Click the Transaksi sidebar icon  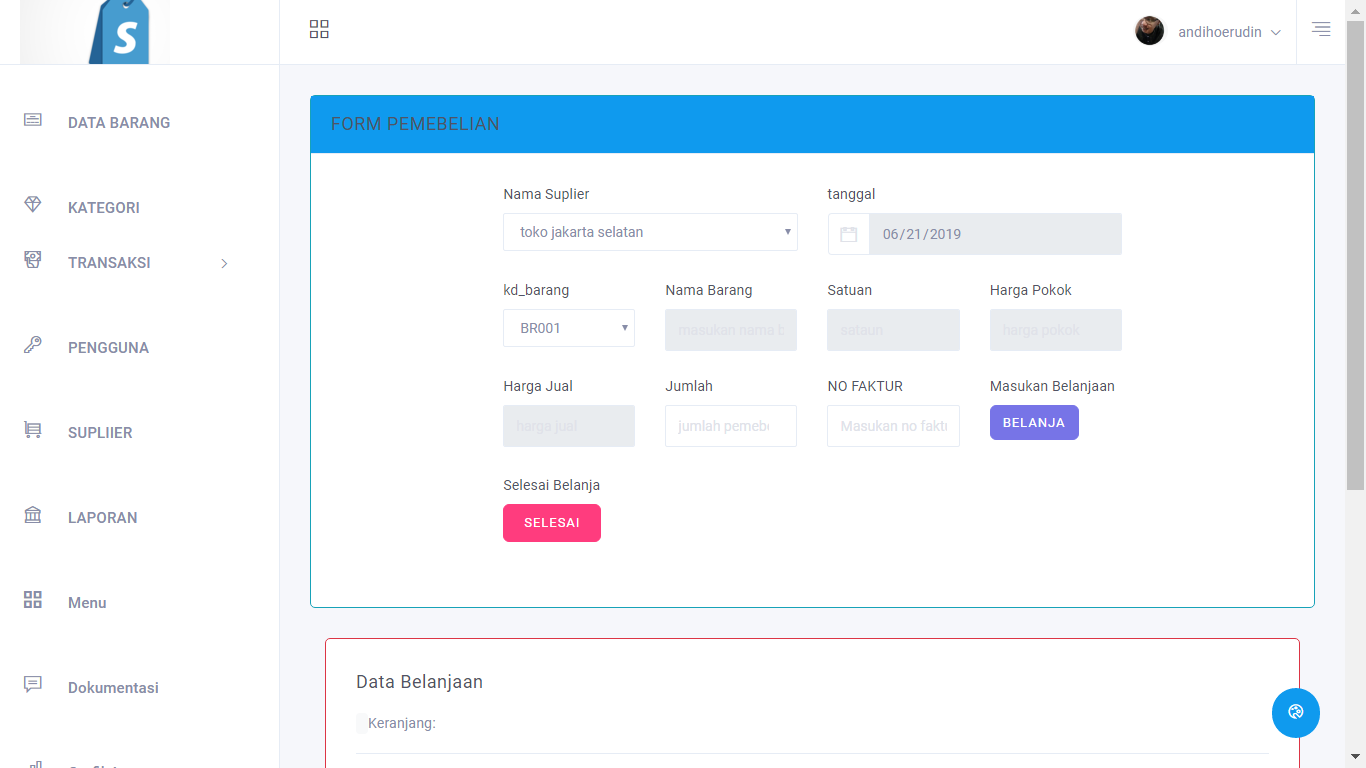pos(33,260)
